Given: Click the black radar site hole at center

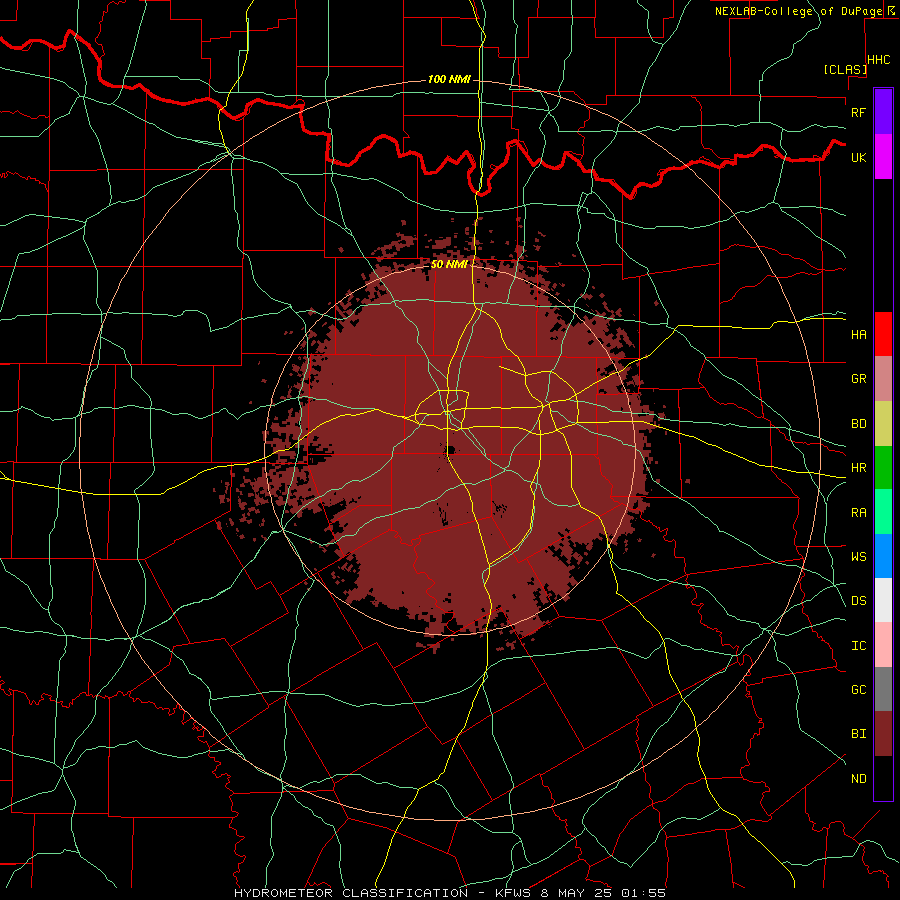Looking at the screenshot, I should (x=451, y=450).
